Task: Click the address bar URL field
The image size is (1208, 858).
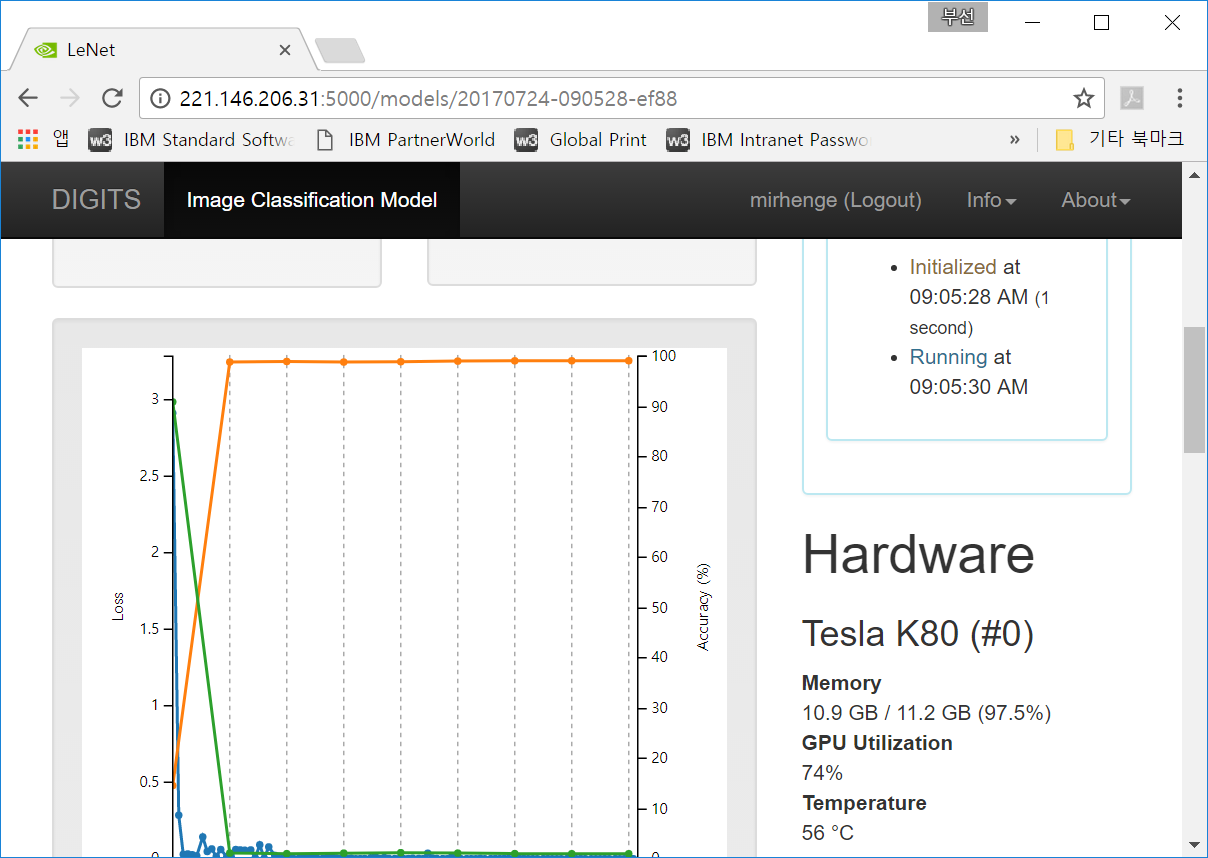Action: click(x=620, y=98)
